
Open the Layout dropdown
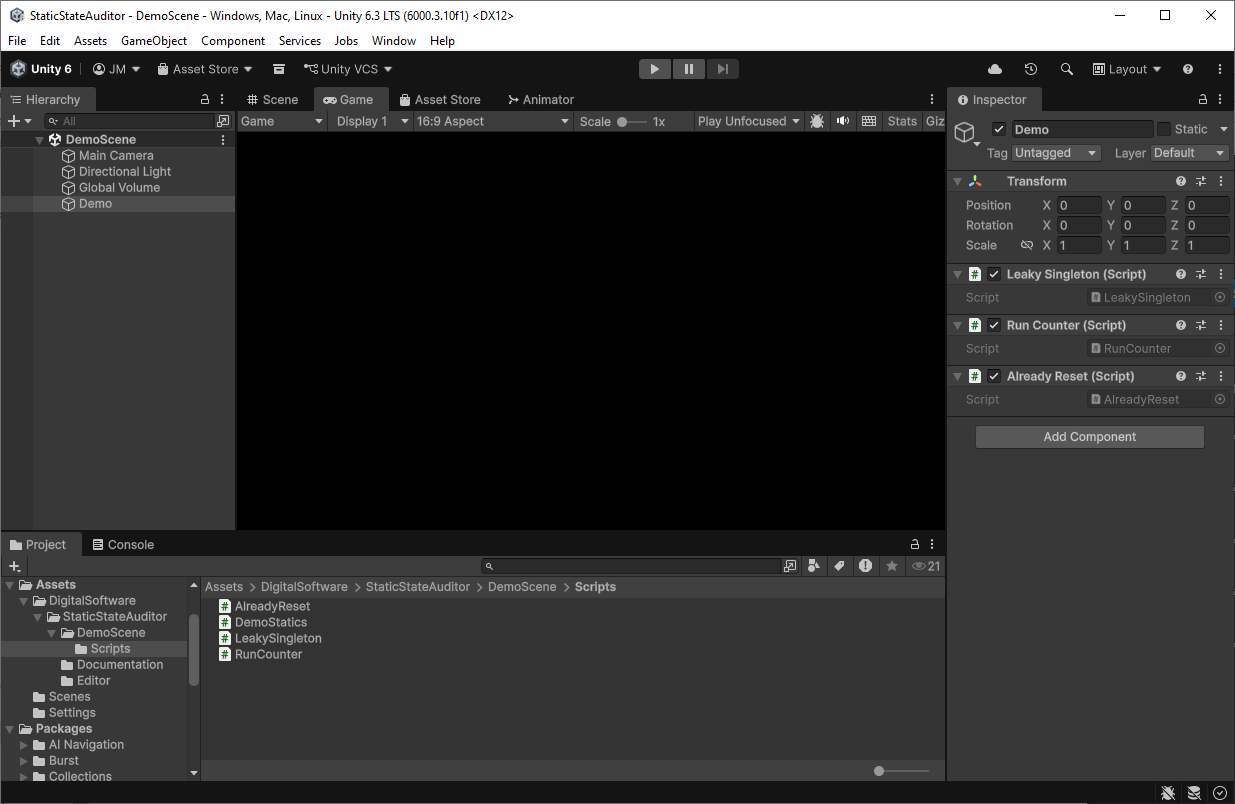1127,69
